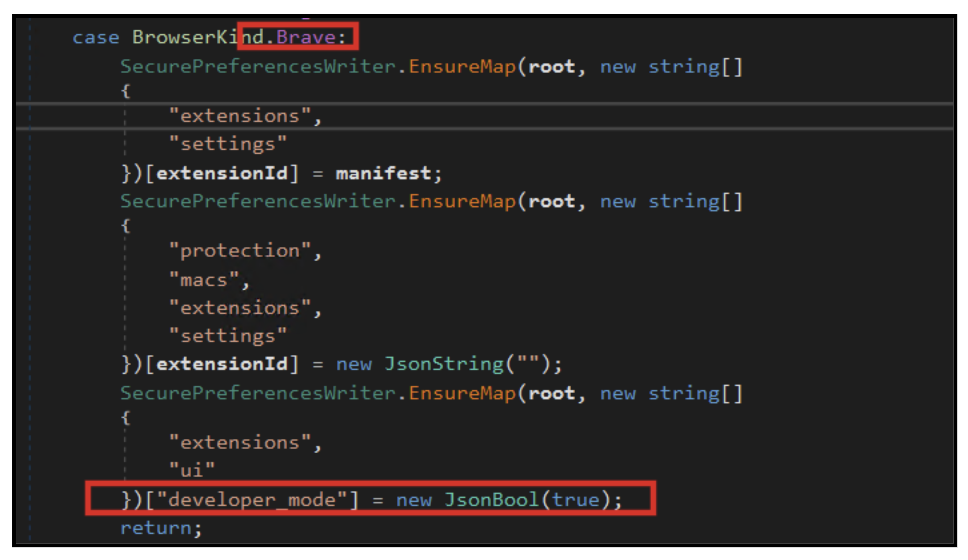
Task: Click the "ui" string literal
Action: pos(192,470)
